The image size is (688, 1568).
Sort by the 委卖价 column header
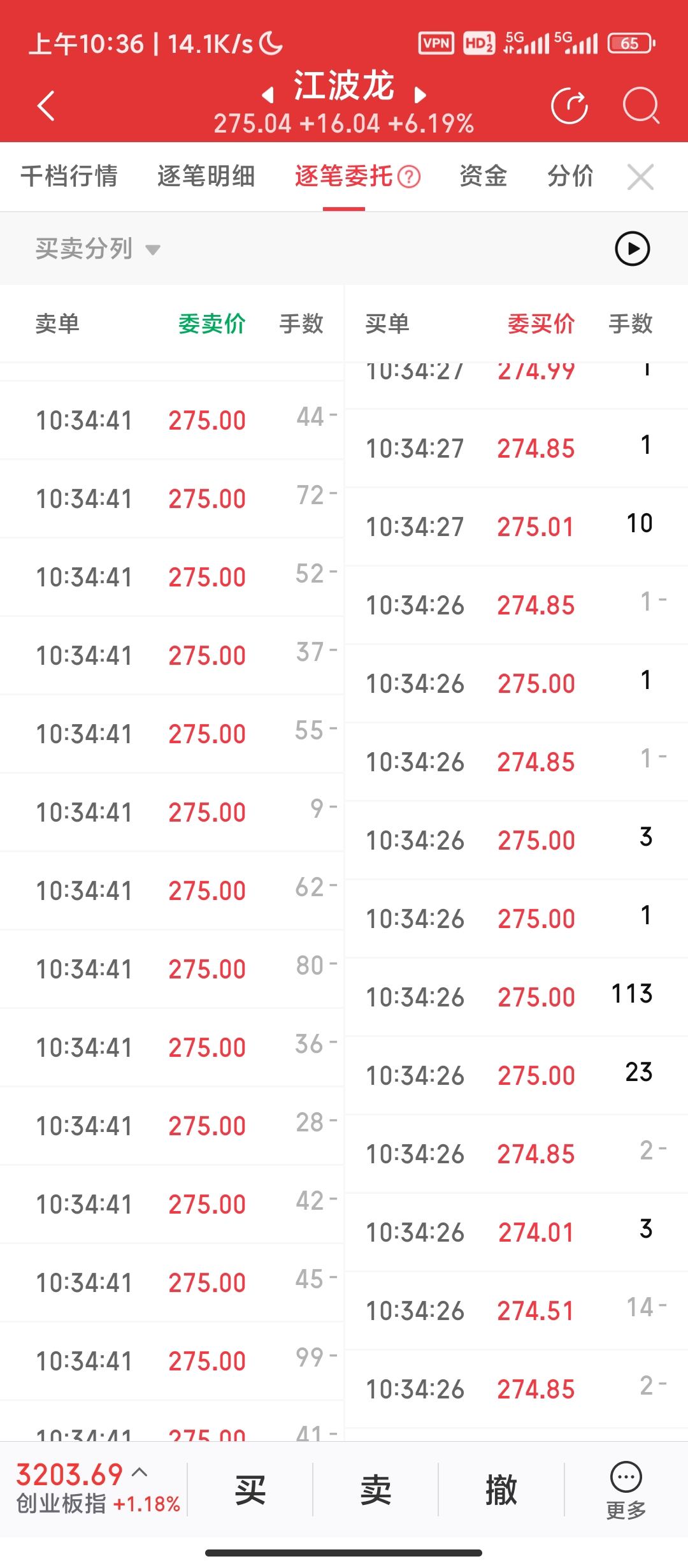click(211, 324)
